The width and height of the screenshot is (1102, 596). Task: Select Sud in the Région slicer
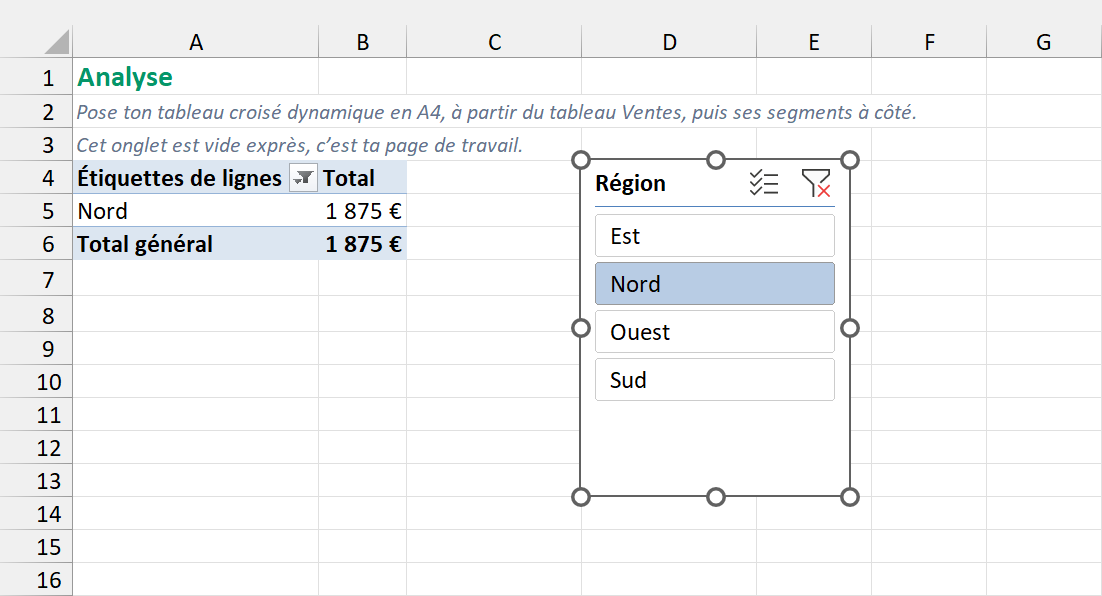point(715,380)
